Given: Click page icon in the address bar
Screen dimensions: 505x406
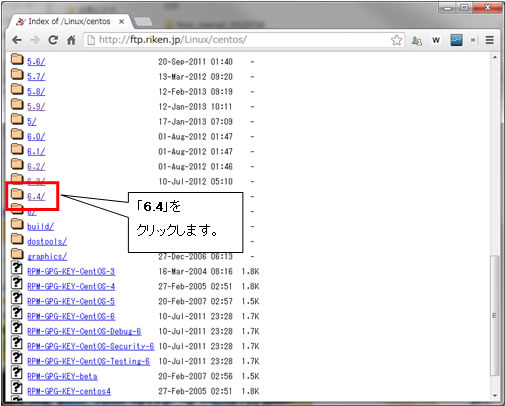Looking at the screenshot, I should (91, 40).
